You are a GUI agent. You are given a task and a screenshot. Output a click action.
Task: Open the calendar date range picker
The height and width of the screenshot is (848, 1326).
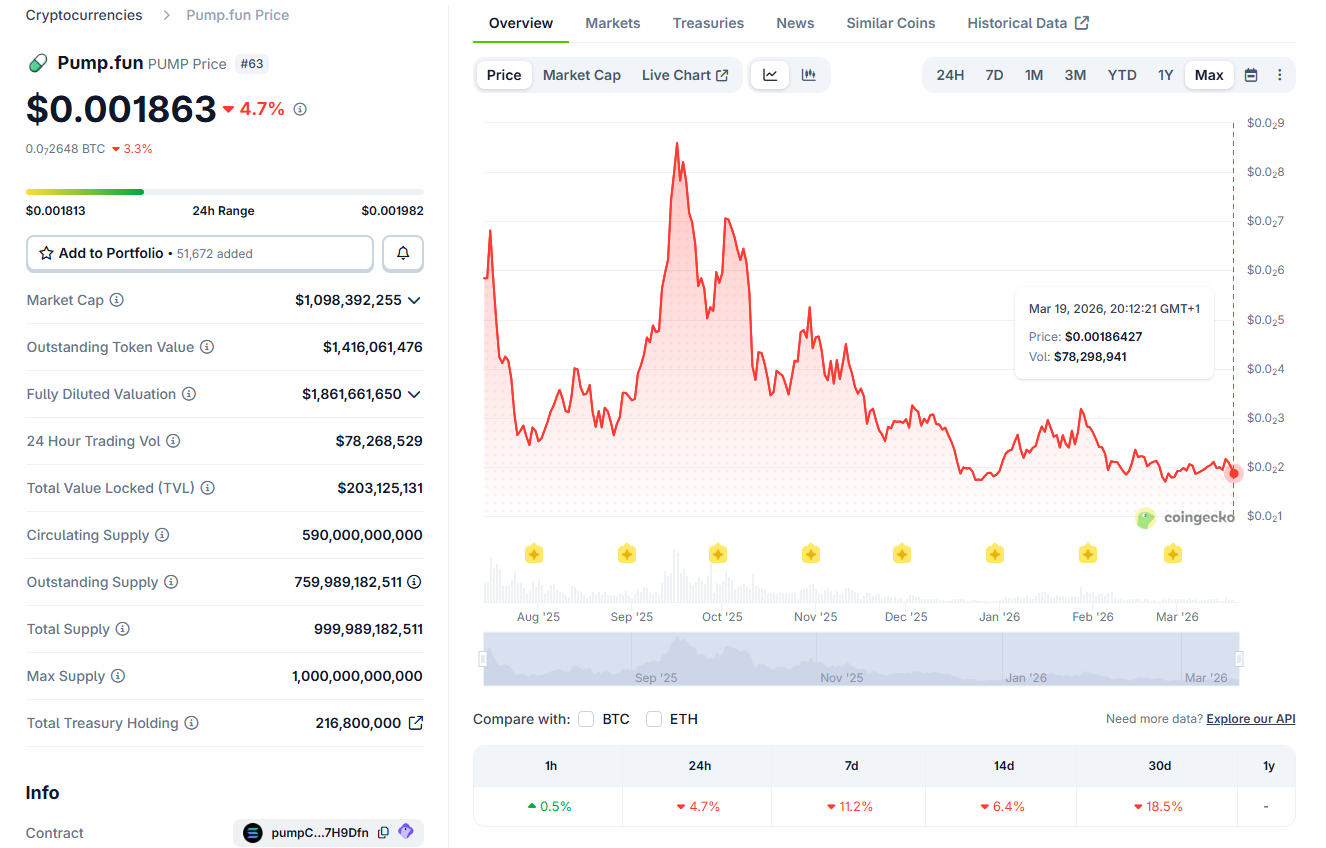coord(1251,75)
